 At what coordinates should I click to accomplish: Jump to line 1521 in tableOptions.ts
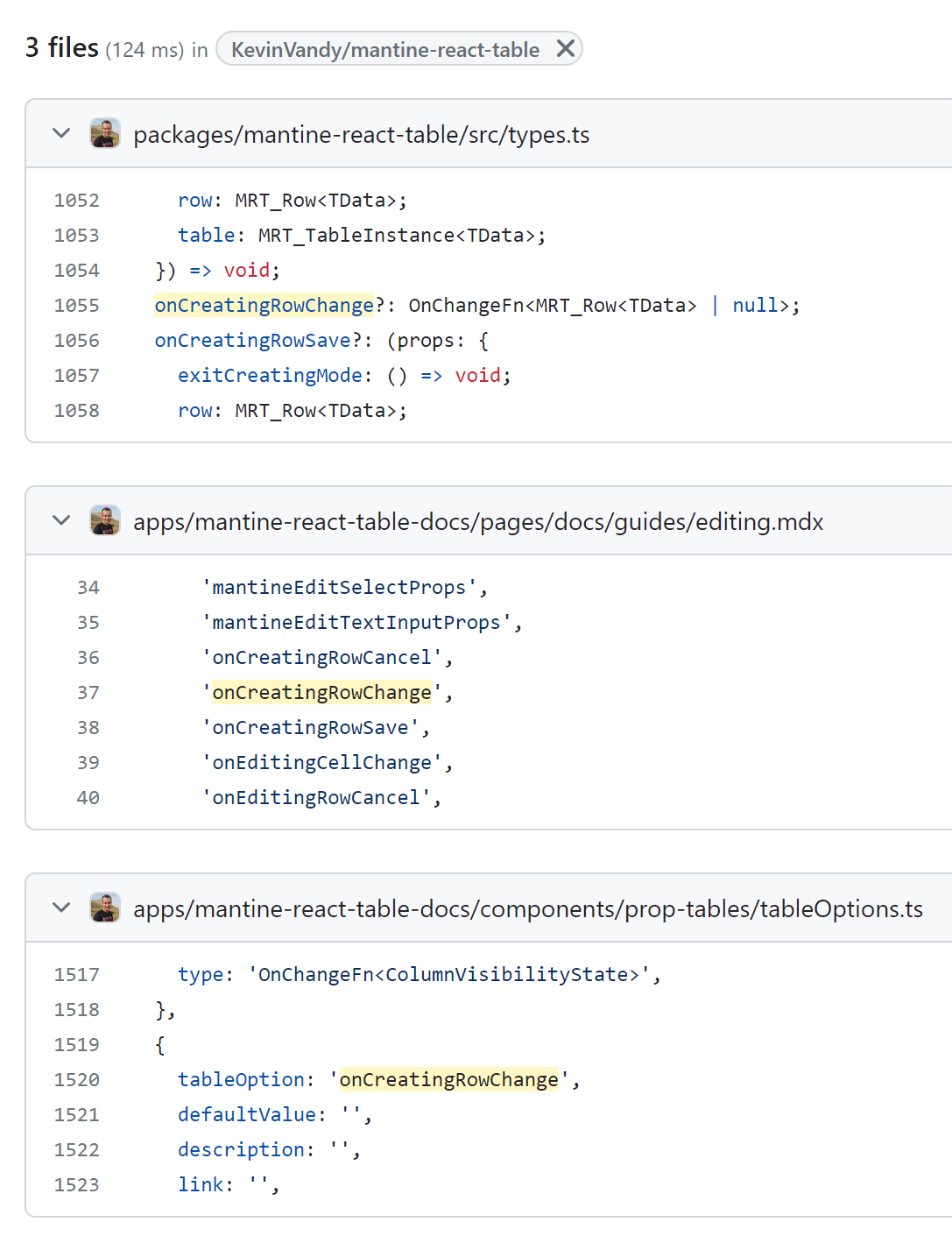pos(77,1115)
